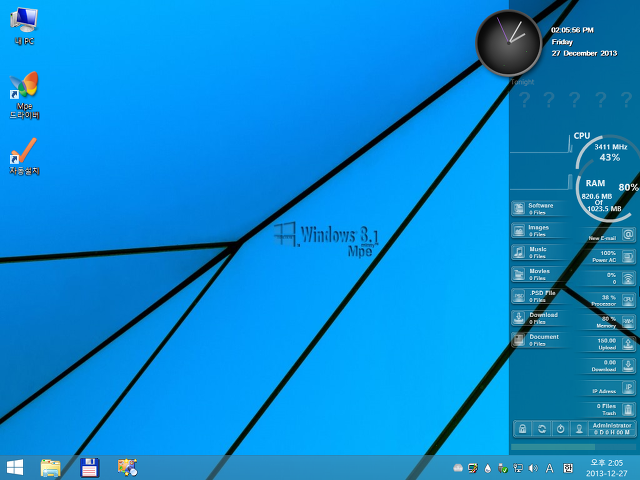
Task: Toggle the 한 Korean IME indicator
Action: click(568, 468)
